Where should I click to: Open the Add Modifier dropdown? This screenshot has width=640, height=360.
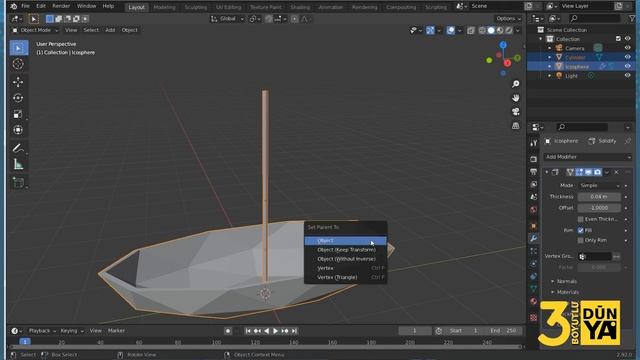[x=588, y=157]
